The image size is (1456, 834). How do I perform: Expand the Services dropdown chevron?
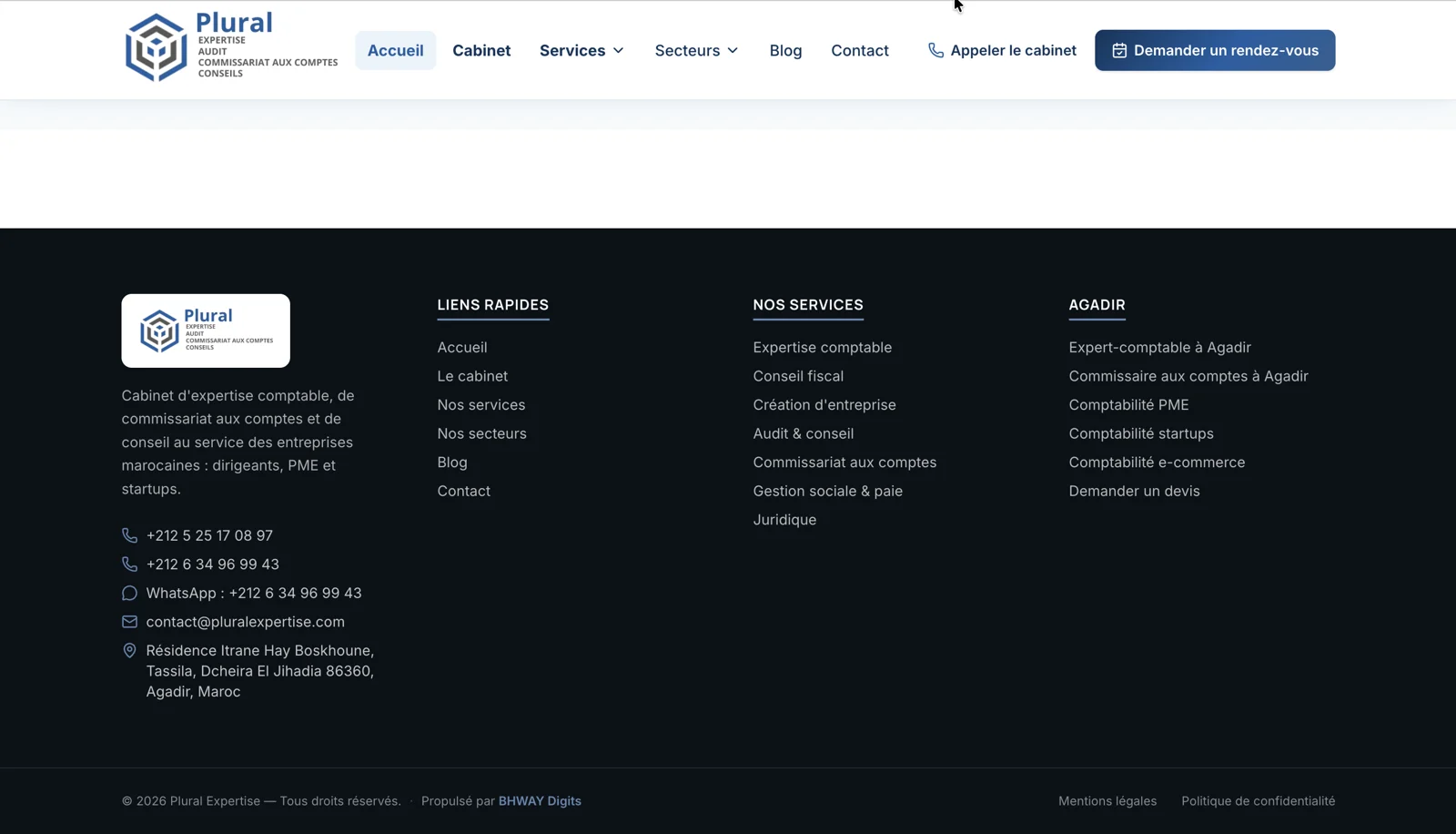tap(619, 51)
